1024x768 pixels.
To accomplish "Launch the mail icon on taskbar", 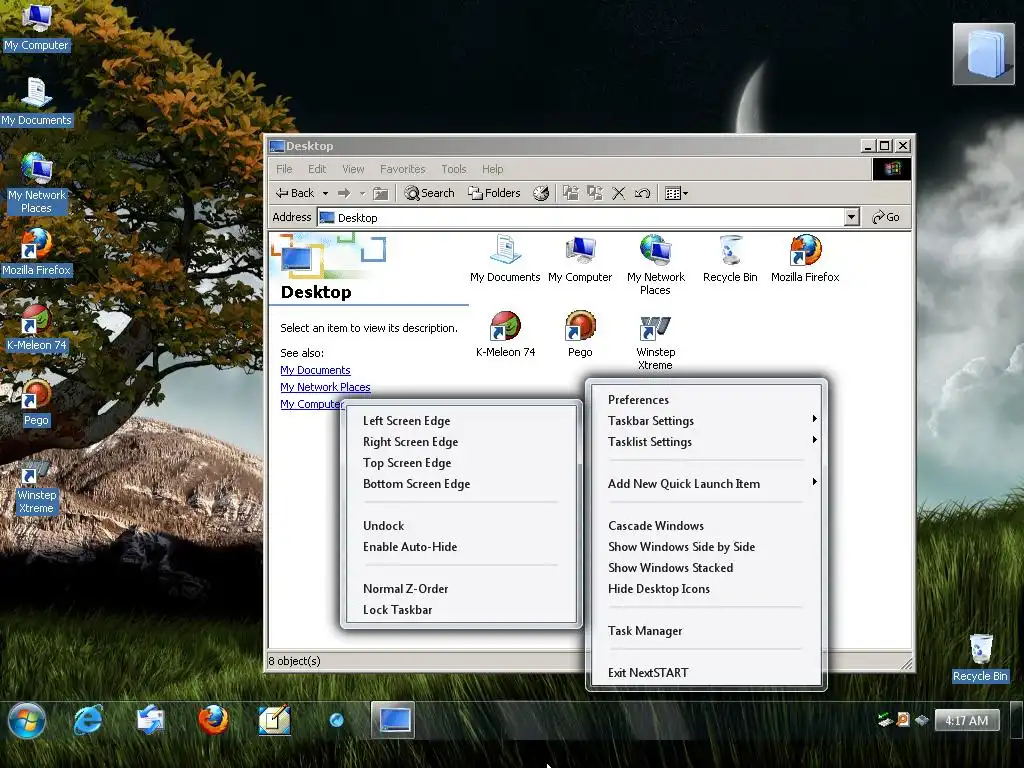I will 150,720.
